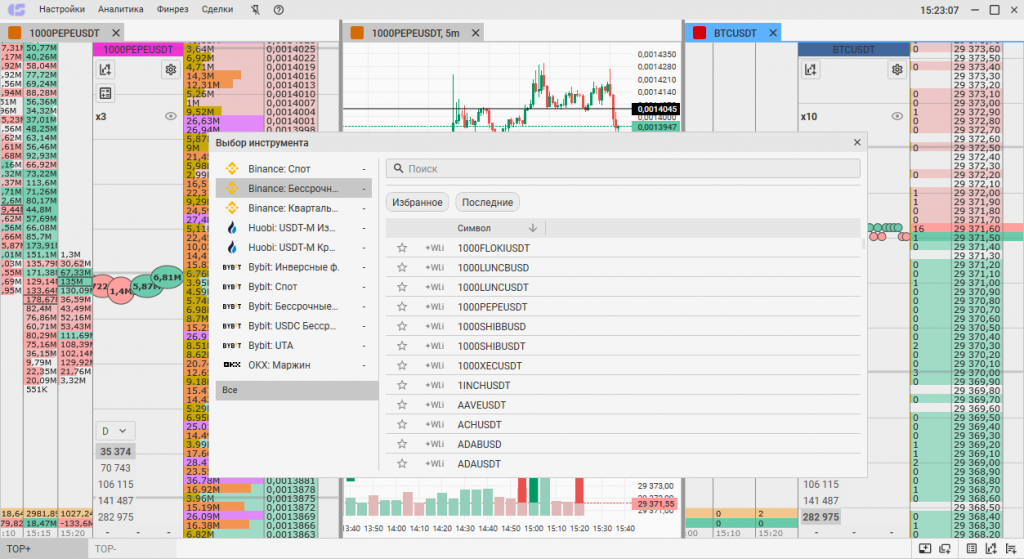Add ADAUSDT to watchlist via +WL

point(434,464)
